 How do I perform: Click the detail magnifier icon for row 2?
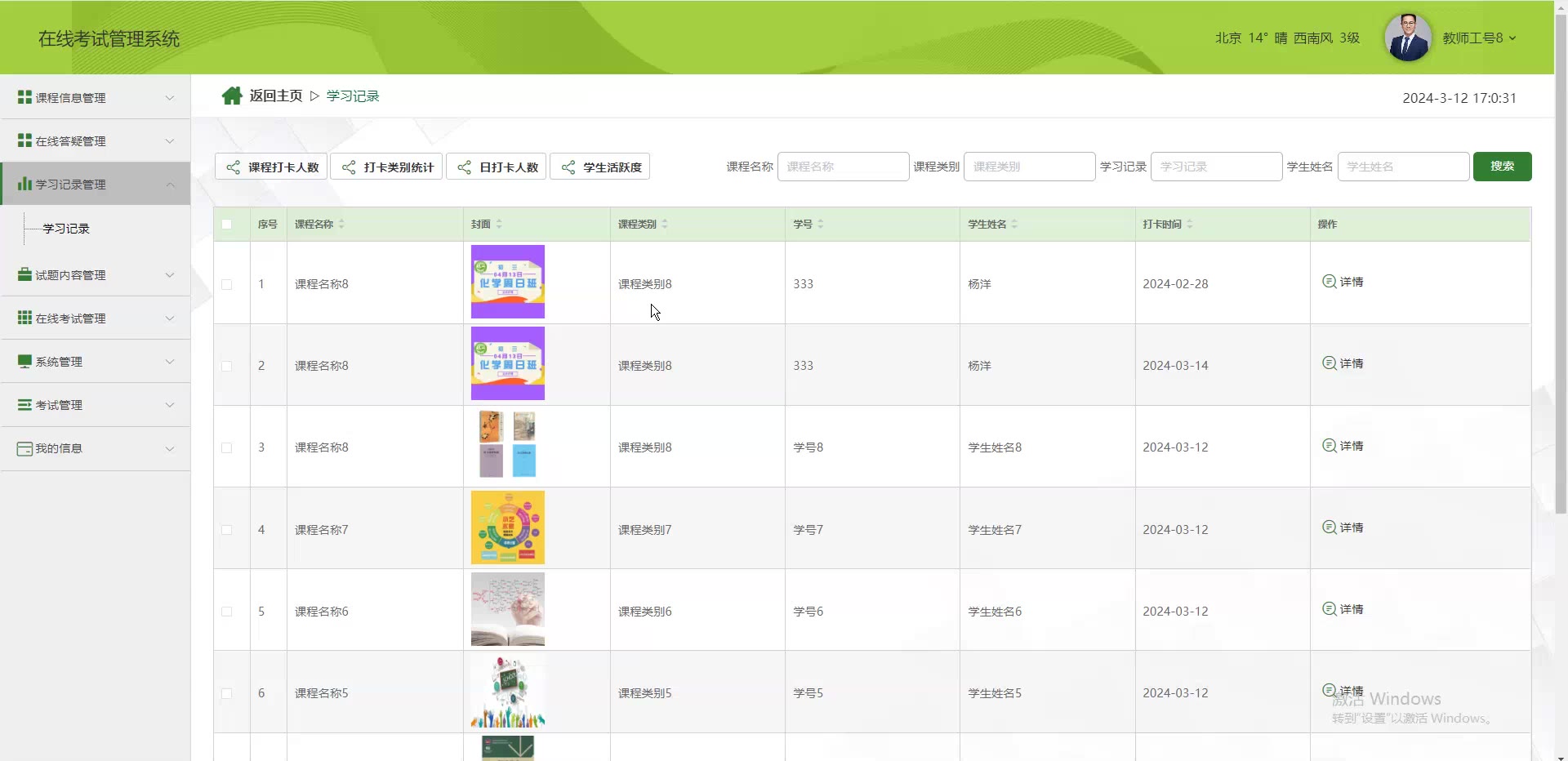point(1330,363)
